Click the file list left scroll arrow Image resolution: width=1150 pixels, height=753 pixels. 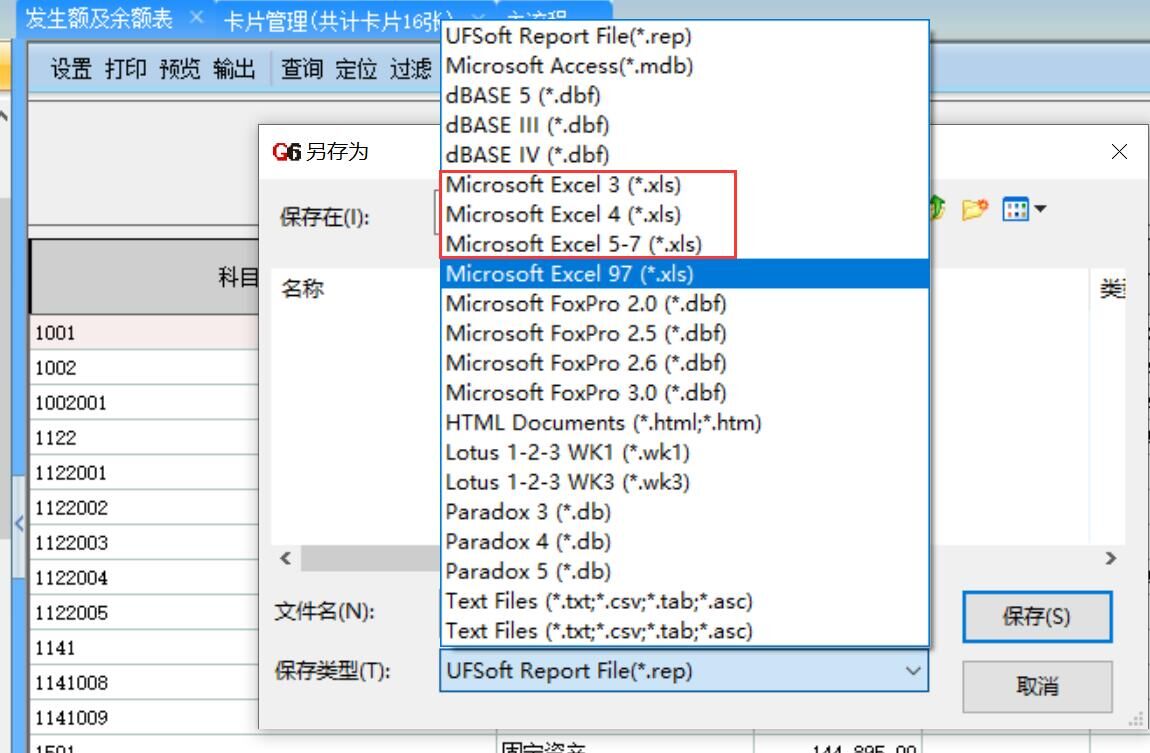click(x=285, y=559)
